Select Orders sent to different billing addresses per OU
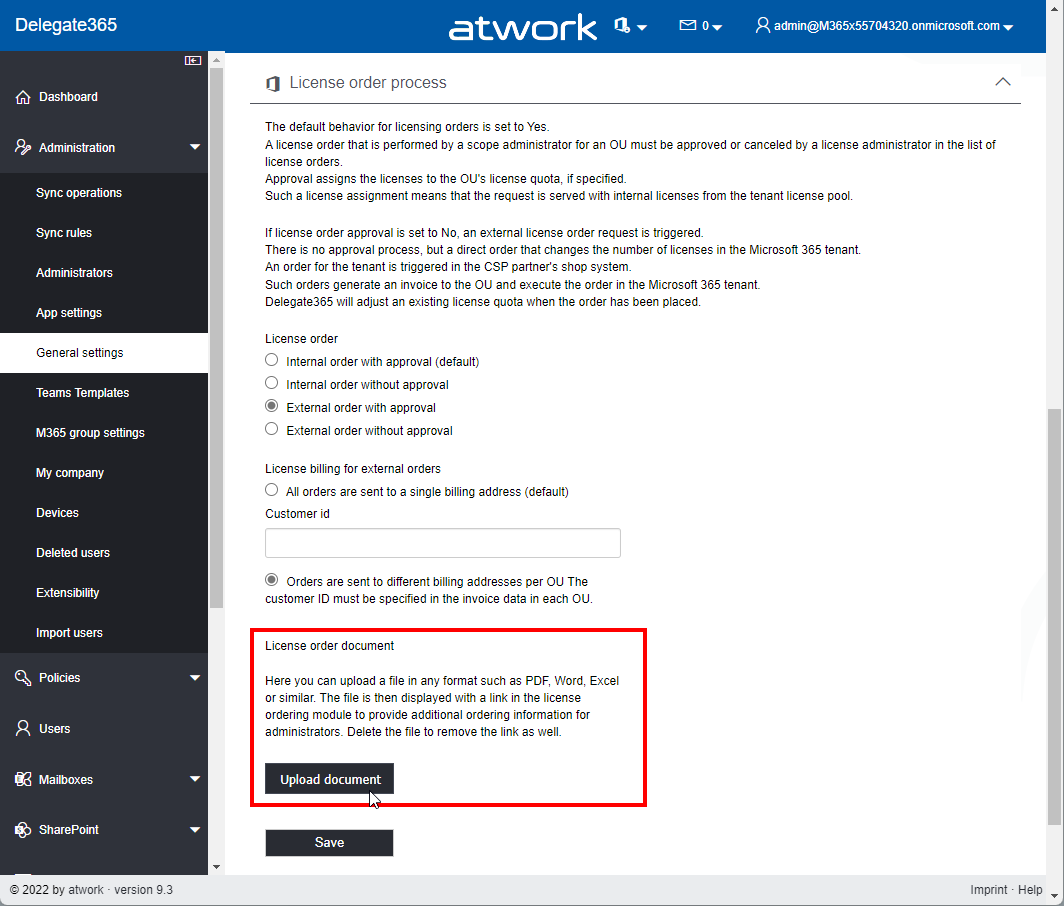The width and height of the screenshot is (1064, 906). click(x=271, y=580)
